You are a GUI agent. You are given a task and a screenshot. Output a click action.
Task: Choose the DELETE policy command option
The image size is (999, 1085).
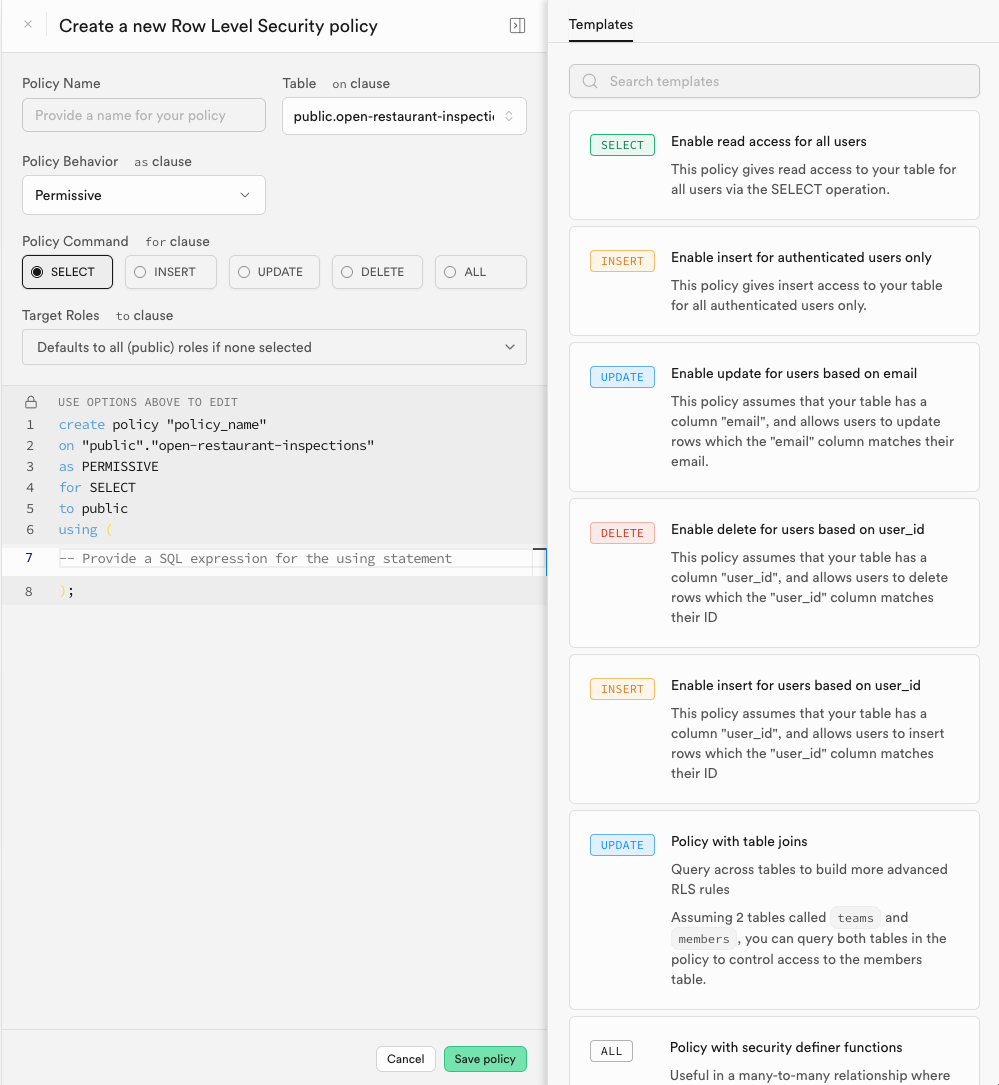pos(377,272)
